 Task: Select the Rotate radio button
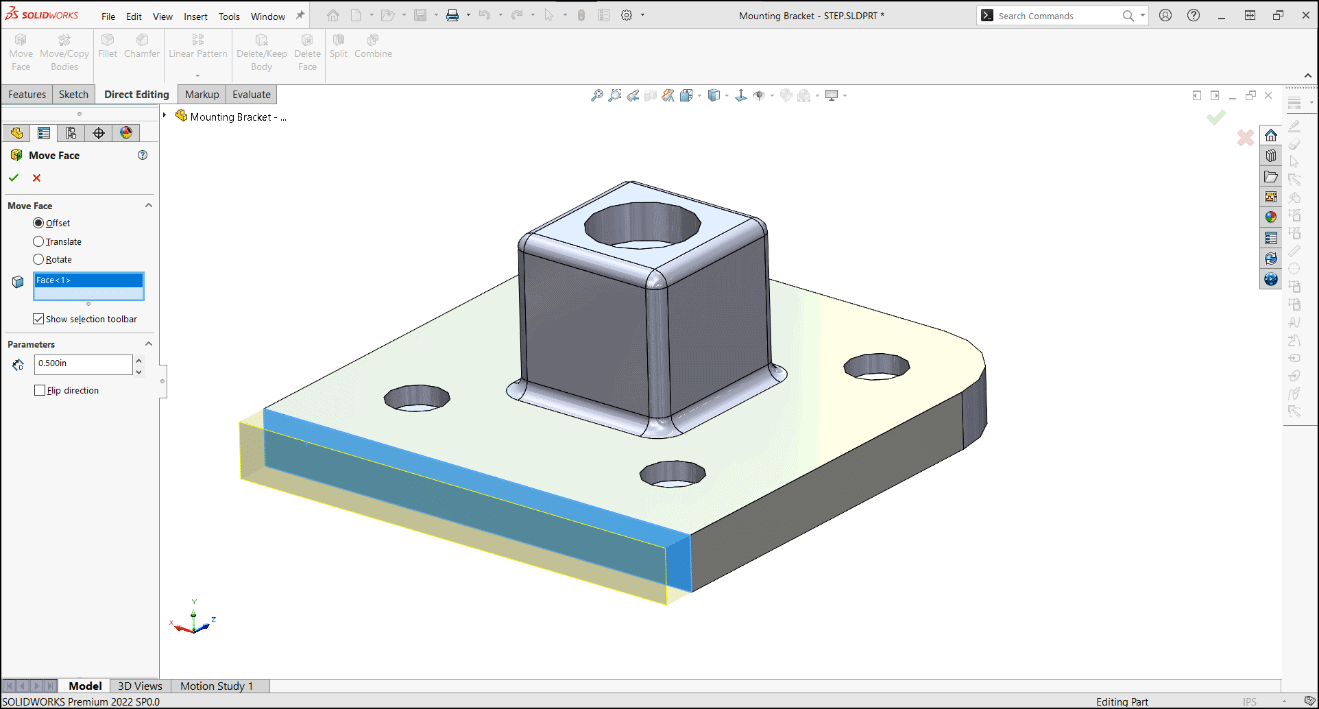[39, 259]
